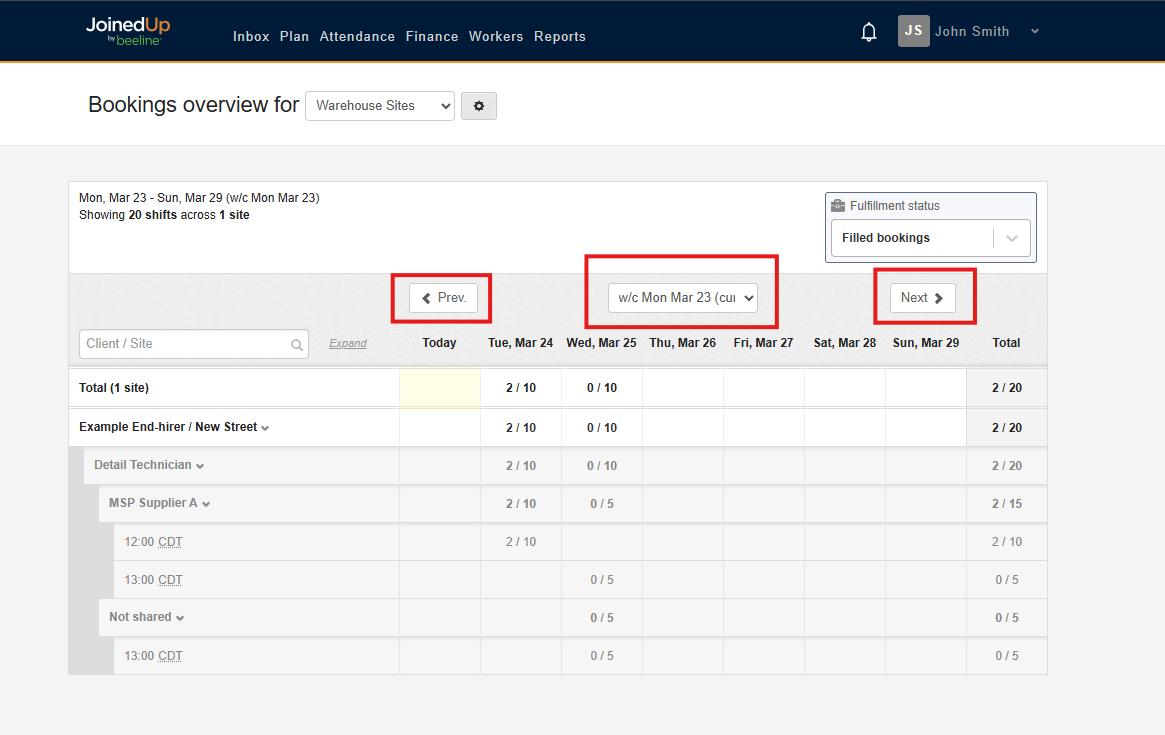The image size is (1165, 735).
Task: Advance to next week with Next button
Action: click(x=922, y=298)
